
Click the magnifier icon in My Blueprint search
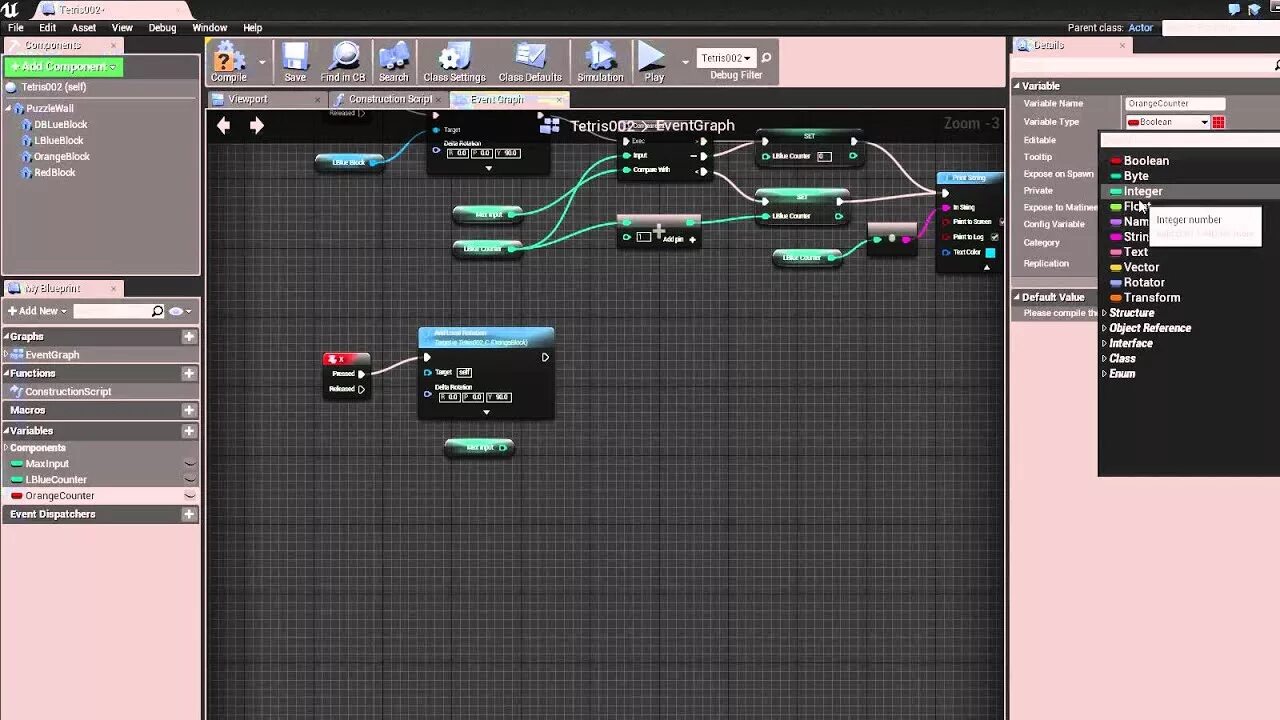(157, 311)
